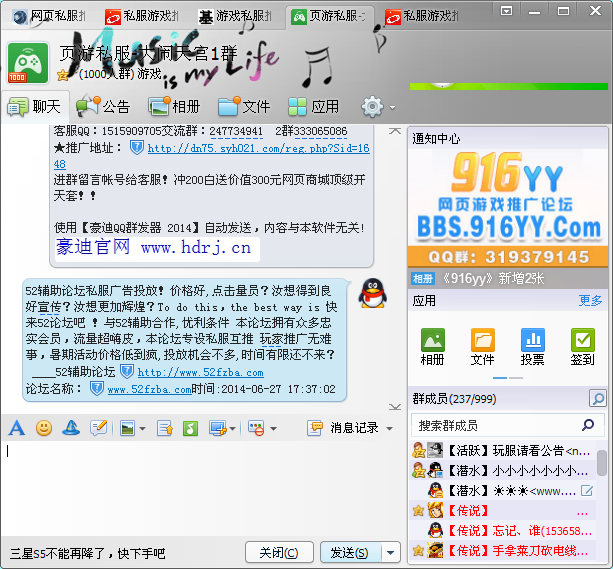Click the green music note toolbar icon
The image size is (613, 569).
(x=190, y=428)
